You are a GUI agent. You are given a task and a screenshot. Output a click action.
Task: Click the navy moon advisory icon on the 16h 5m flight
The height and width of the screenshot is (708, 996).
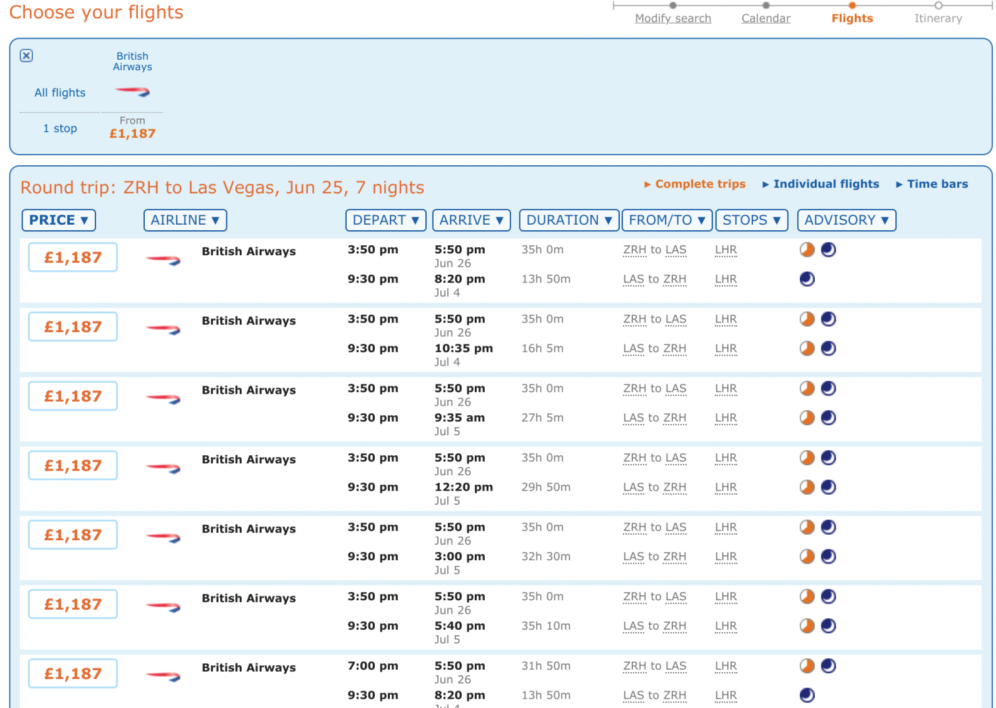point(828,348)
